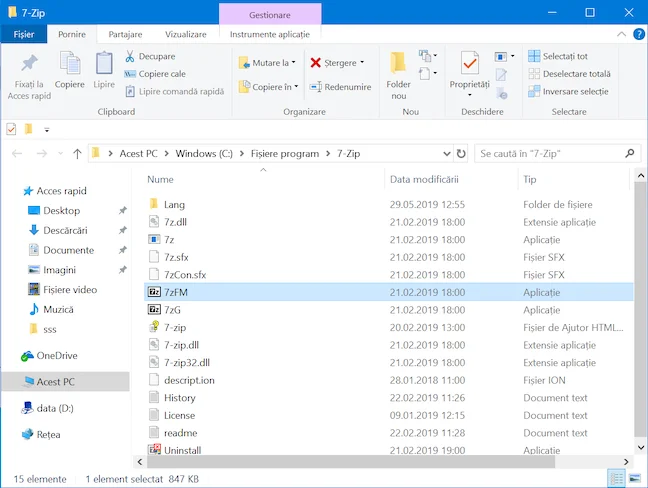
Task: Select Descărcări in navigation pane
Action: (x=65, y=230)
